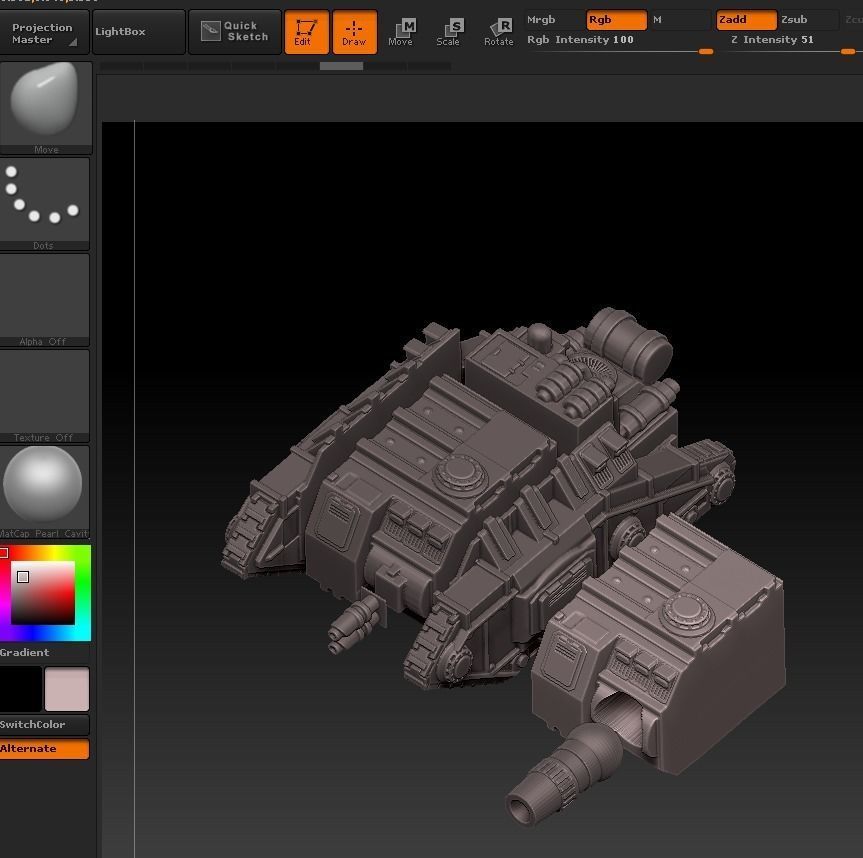Screen dimensions: 863x858
Task: Activate Quick Sketch mode
Action: point(234,32)
